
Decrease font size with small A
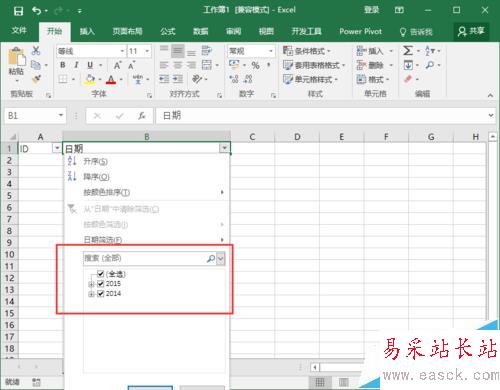click(131, 65)
